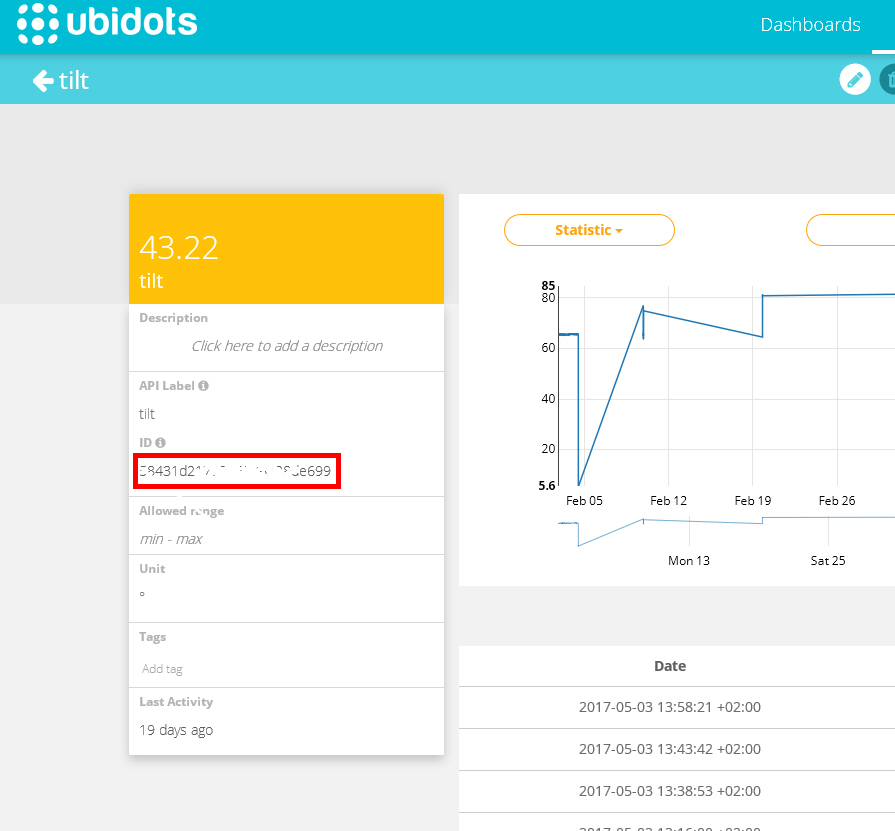
Task: Edit the min - max allowed range
Action: pyautogui.click(x=171, y=539)
